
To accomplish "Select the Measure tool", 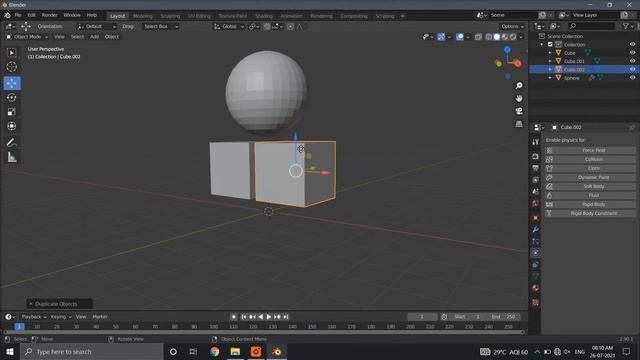I will tap(11, 157).
